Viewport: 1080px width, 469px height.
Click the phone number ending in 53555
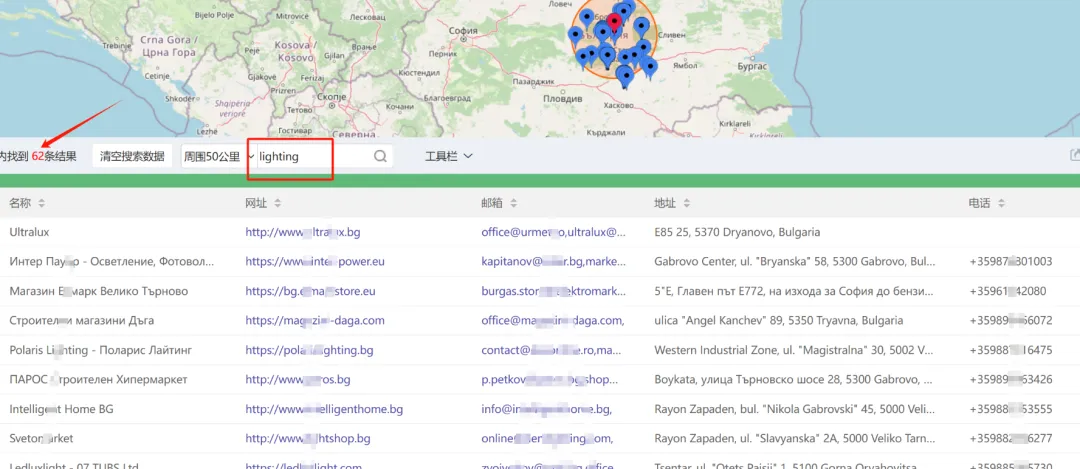tap(1010, 409)
